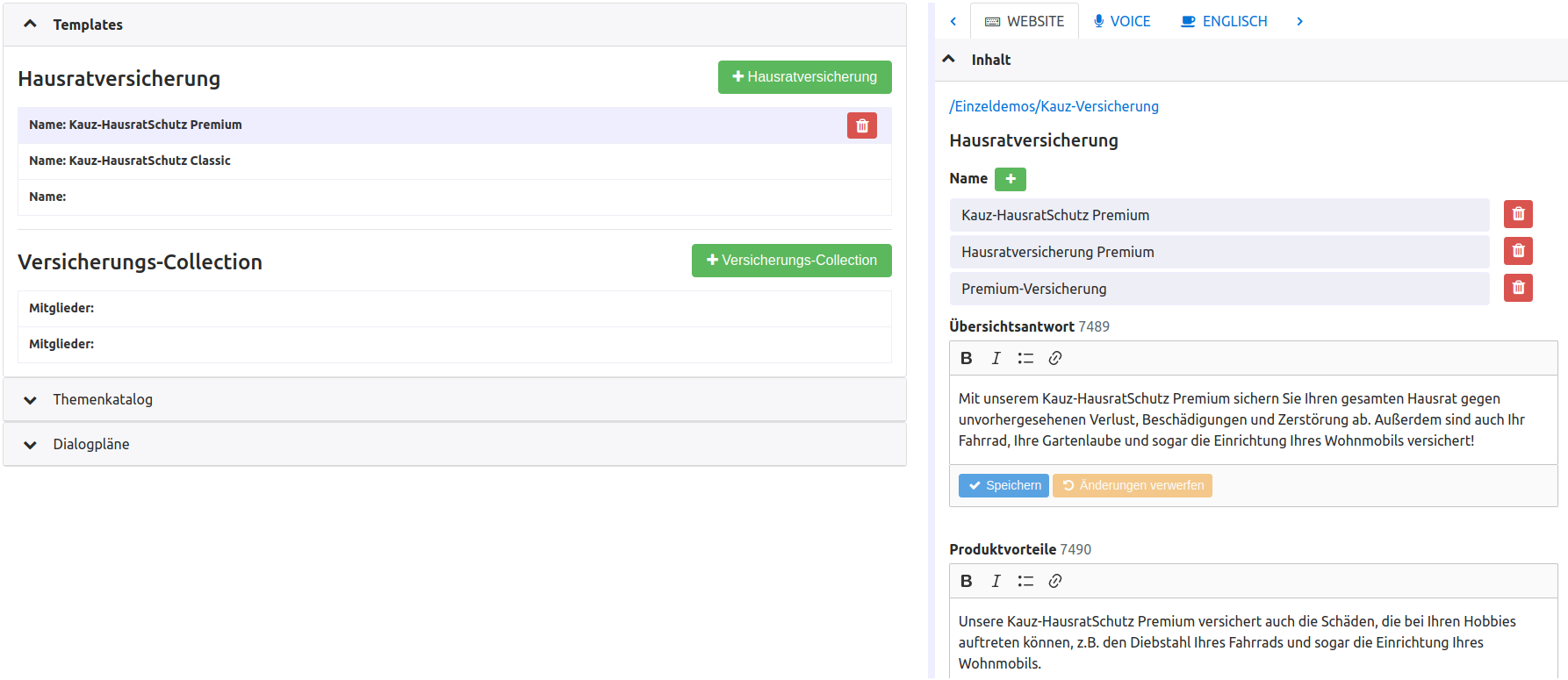
Task: Select the second Mitglieder: collection row
Action: pyautogui.click(x=455, y=344)
